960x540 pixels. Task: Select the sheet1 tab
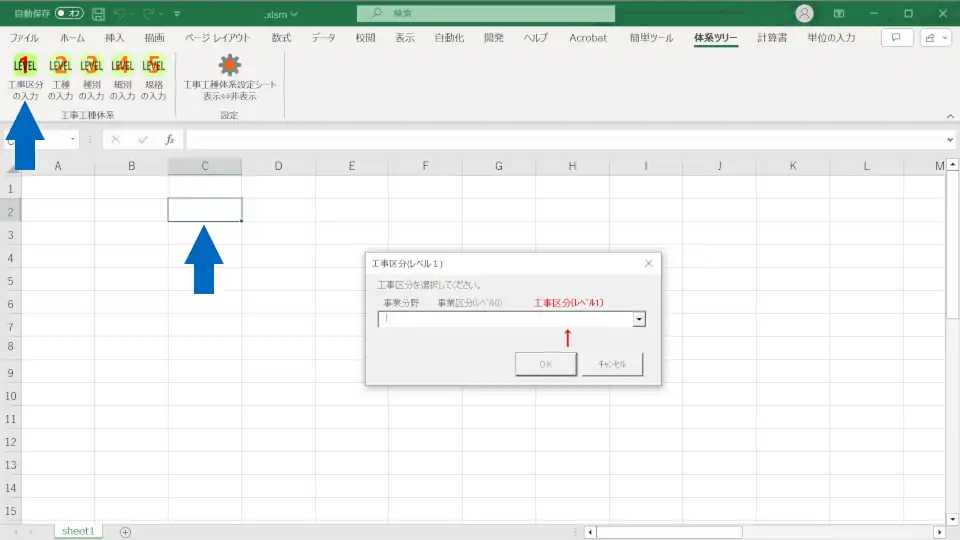tap(78, 531)
